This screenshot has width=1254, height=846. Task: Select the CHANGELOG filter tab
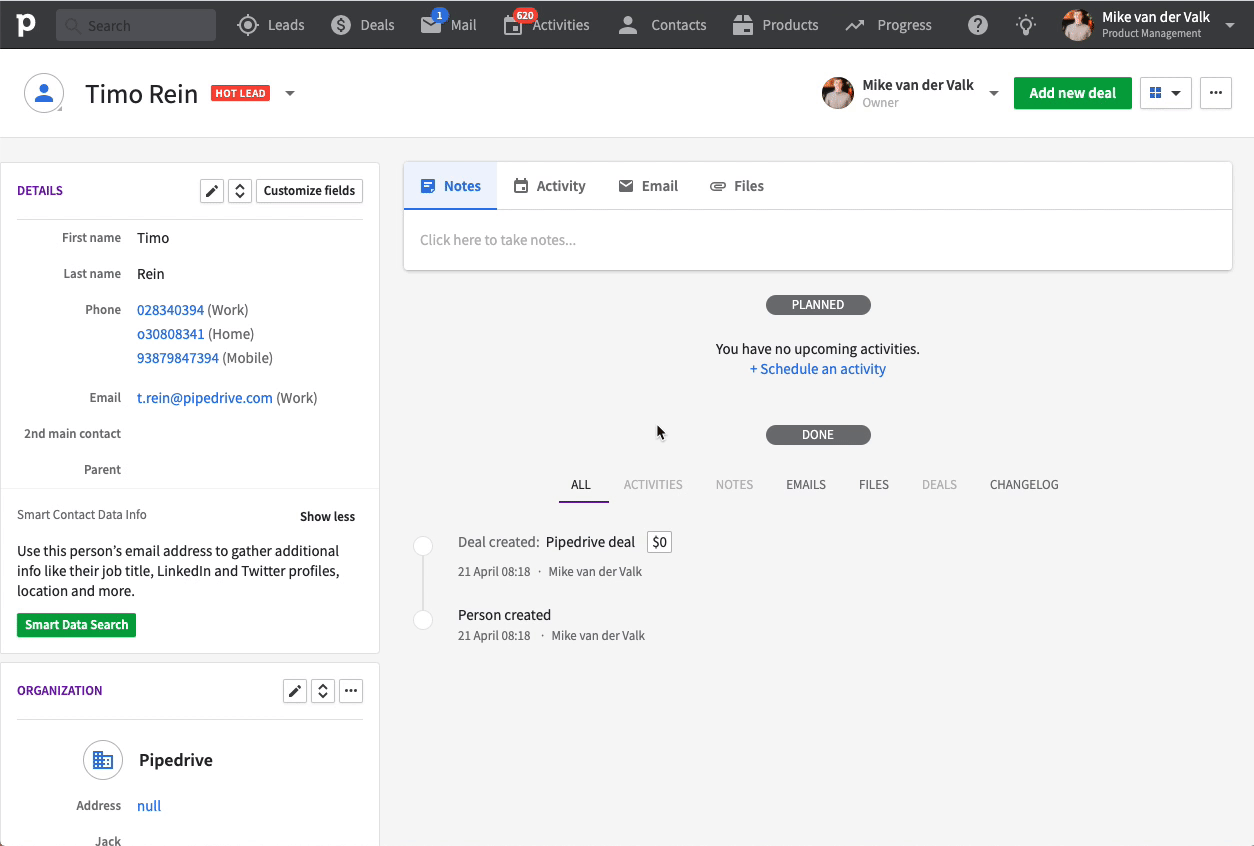click(x=1023, y=485)
